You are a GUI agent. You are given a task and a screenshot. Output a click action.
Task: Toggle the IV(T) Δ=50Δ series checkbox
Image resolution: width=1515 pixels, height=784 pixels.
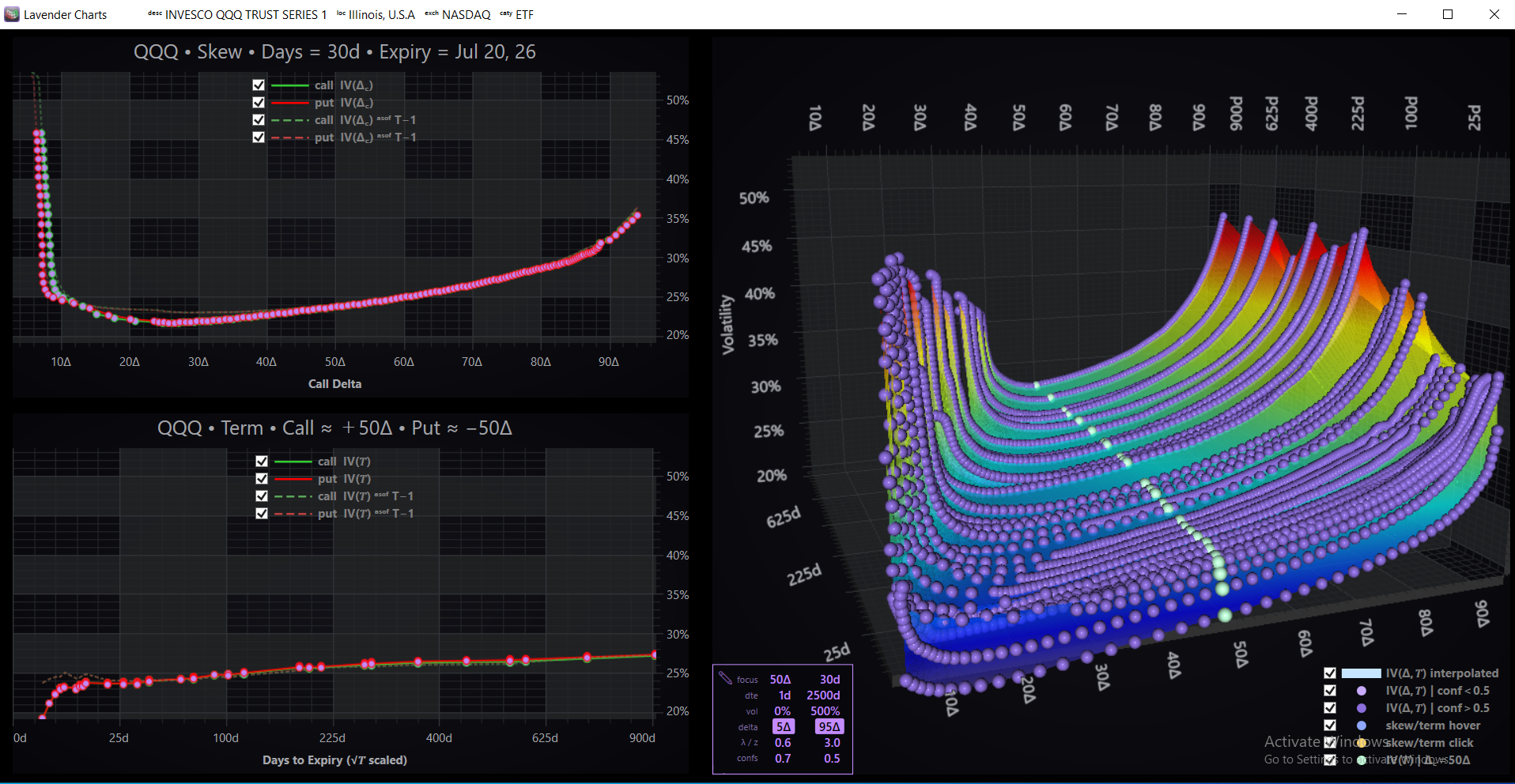click(x=1330, y=760)
